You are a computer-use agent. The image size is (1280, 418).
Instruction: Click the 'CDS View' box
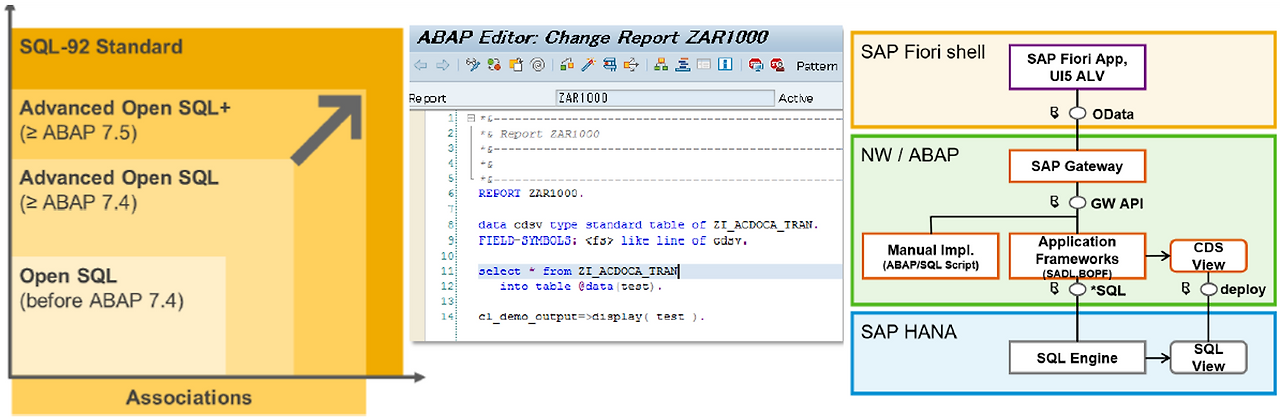[1210, 256]
